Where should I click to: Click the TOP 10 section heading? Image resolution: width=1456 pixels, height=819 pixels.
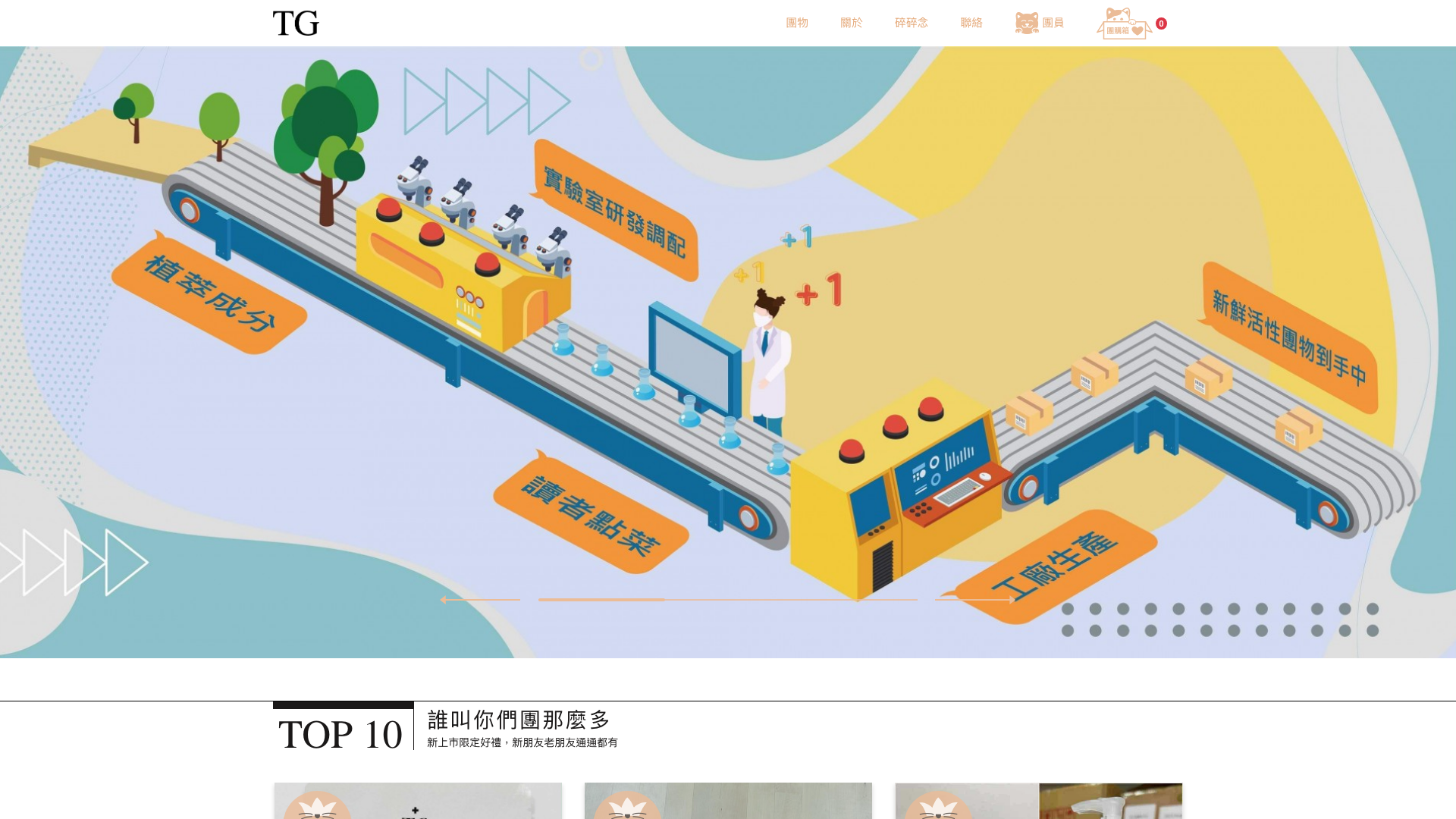click(340, 734)
